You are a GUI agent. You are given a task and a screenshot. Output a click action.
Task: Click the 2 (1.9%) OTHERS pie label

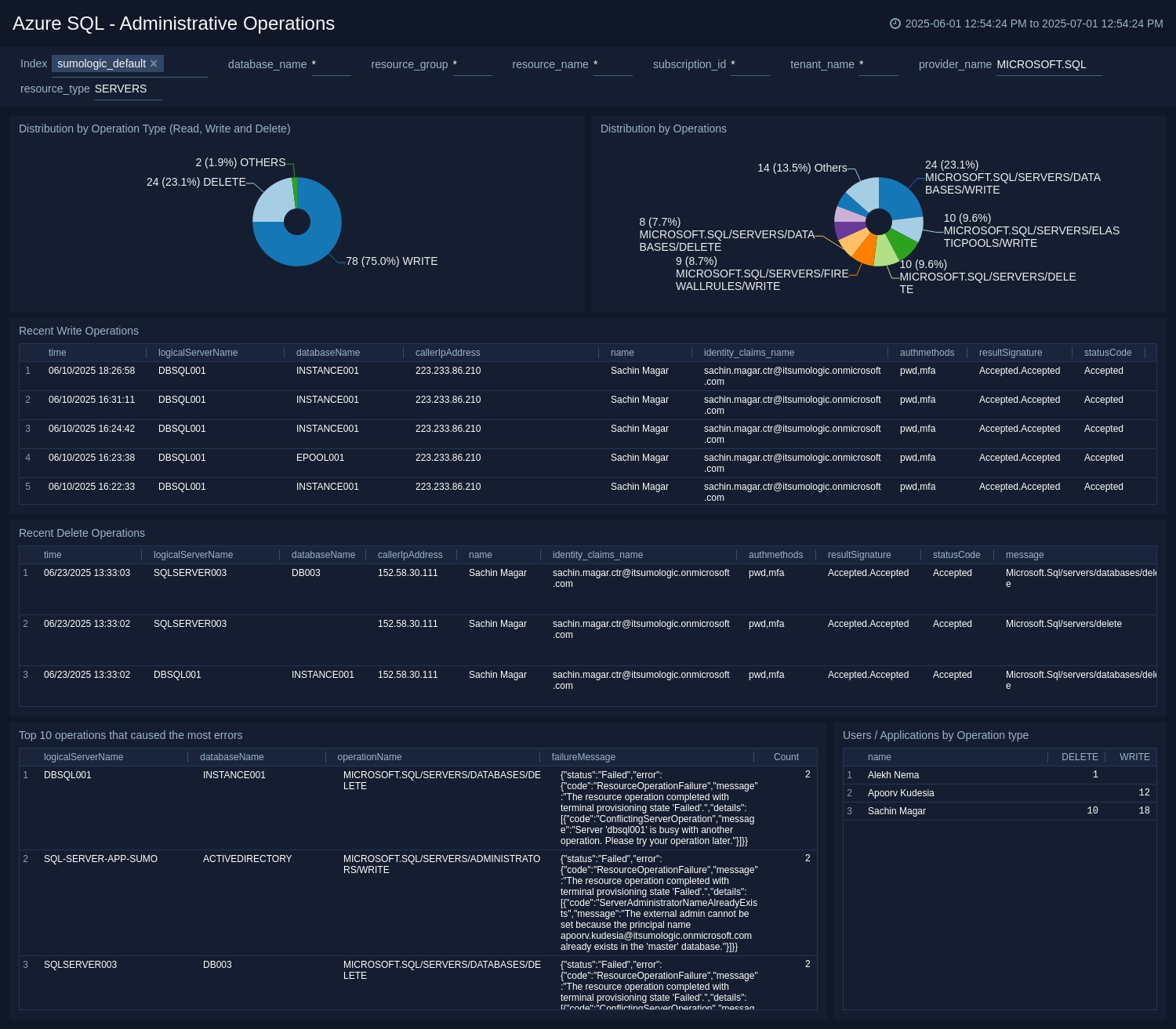tap(241, 162)
